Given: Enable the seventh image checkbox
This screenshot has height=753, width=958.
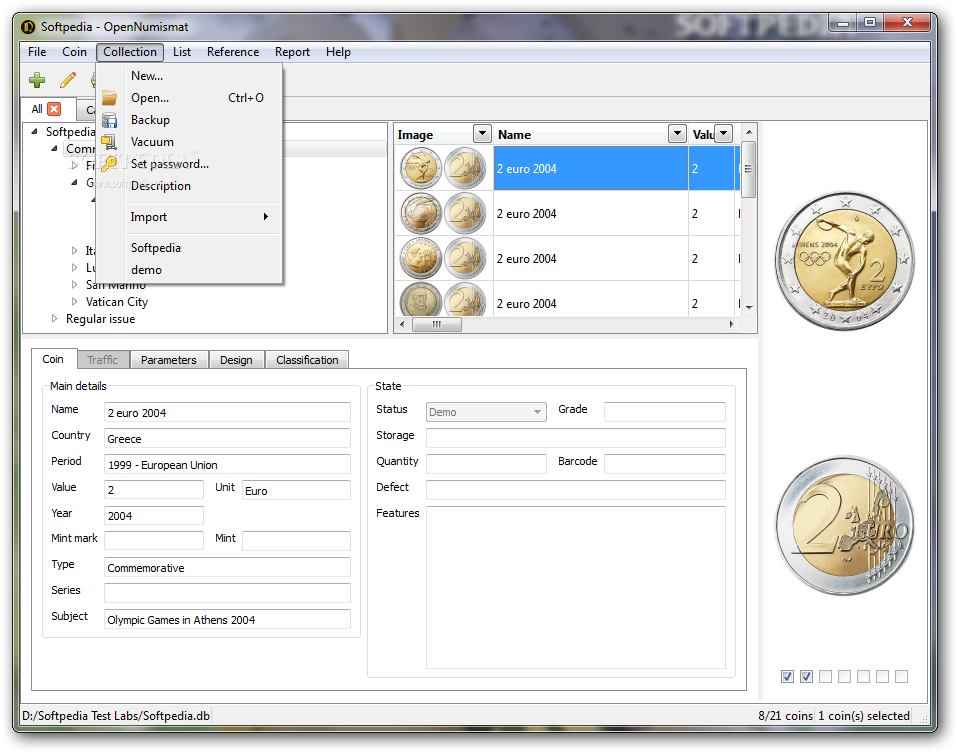Looking at the screenshot, I should 901,676.
